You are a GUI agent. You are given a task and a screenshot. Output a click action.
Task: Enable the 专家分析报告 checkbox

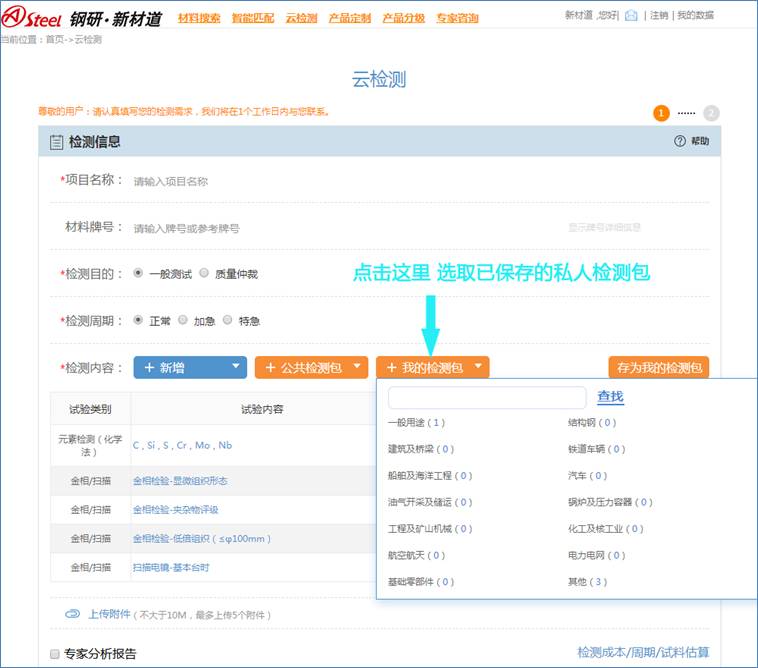coord(55,654)
